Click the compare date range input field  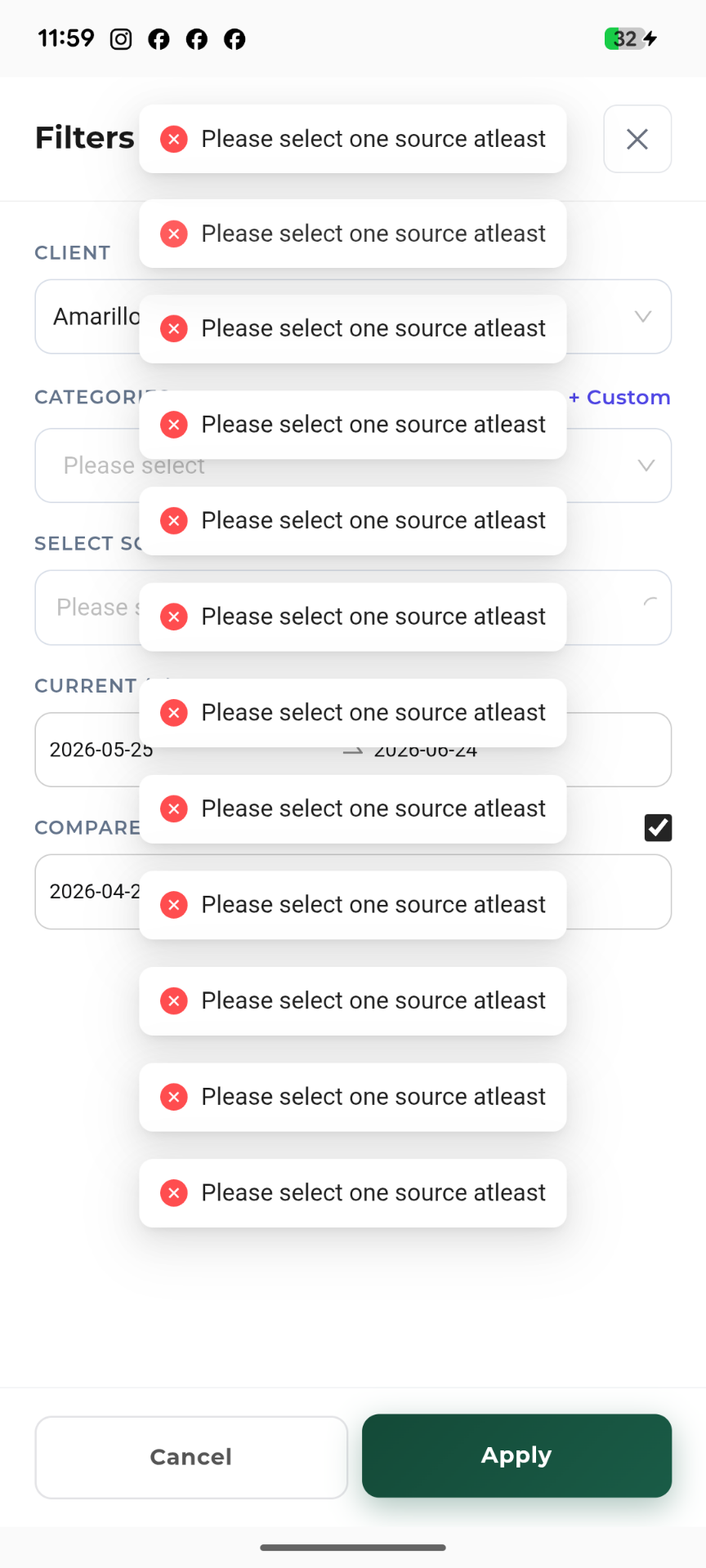tap(353, 892)
